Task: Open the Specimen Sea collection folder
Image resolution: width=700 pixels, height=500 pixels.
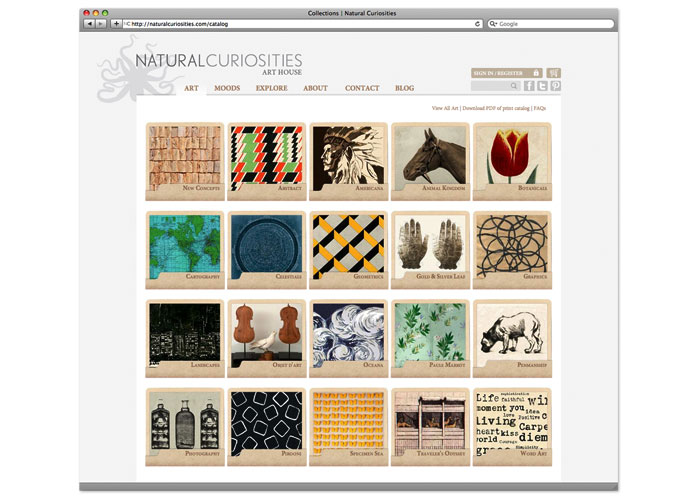Action: (x=349, y=427)
